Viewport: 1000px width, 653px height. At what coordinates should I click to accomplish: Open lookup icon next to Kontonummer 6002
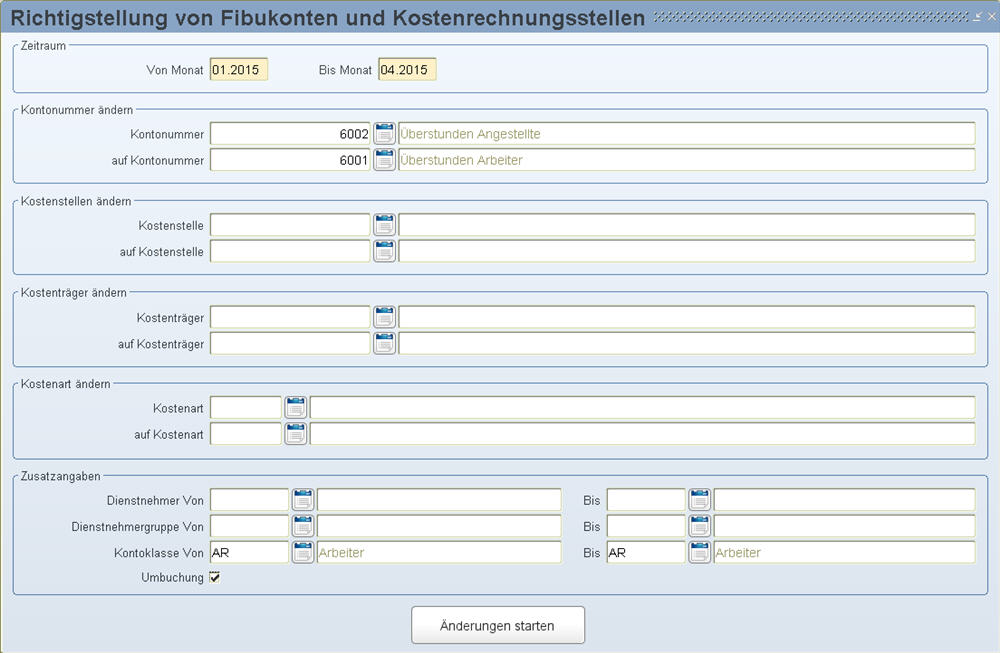[384, 134]
